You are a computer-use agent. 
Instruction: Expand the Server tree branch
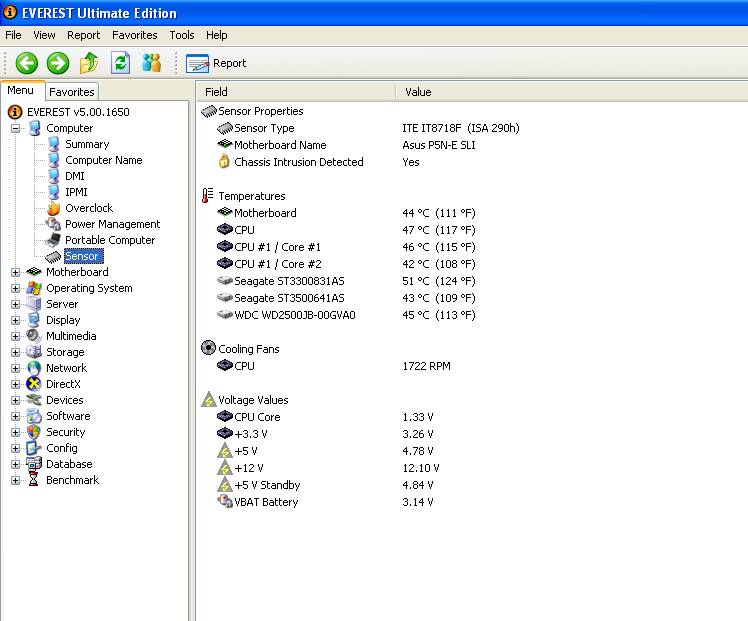tap(15, 304)
